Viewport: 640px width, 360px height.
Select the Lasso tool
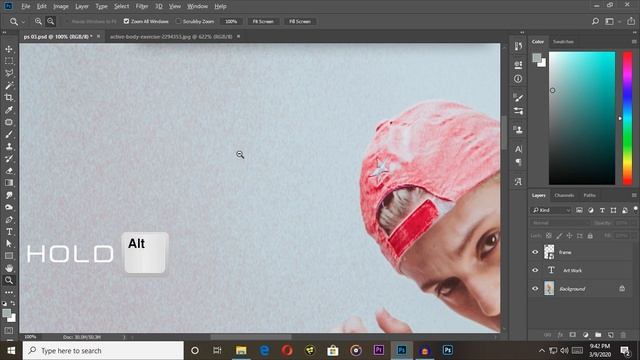pyautogui.click(x=9, y=73)
